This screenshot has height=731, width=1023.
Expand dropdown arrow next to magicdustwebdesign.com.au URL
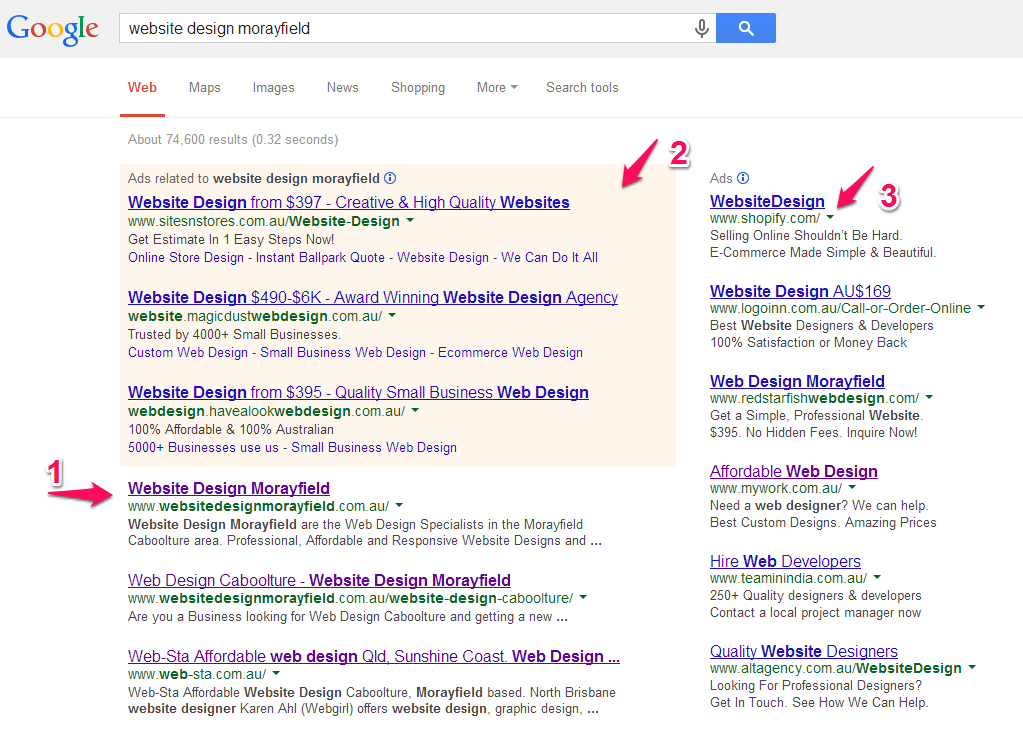(392, 315)
